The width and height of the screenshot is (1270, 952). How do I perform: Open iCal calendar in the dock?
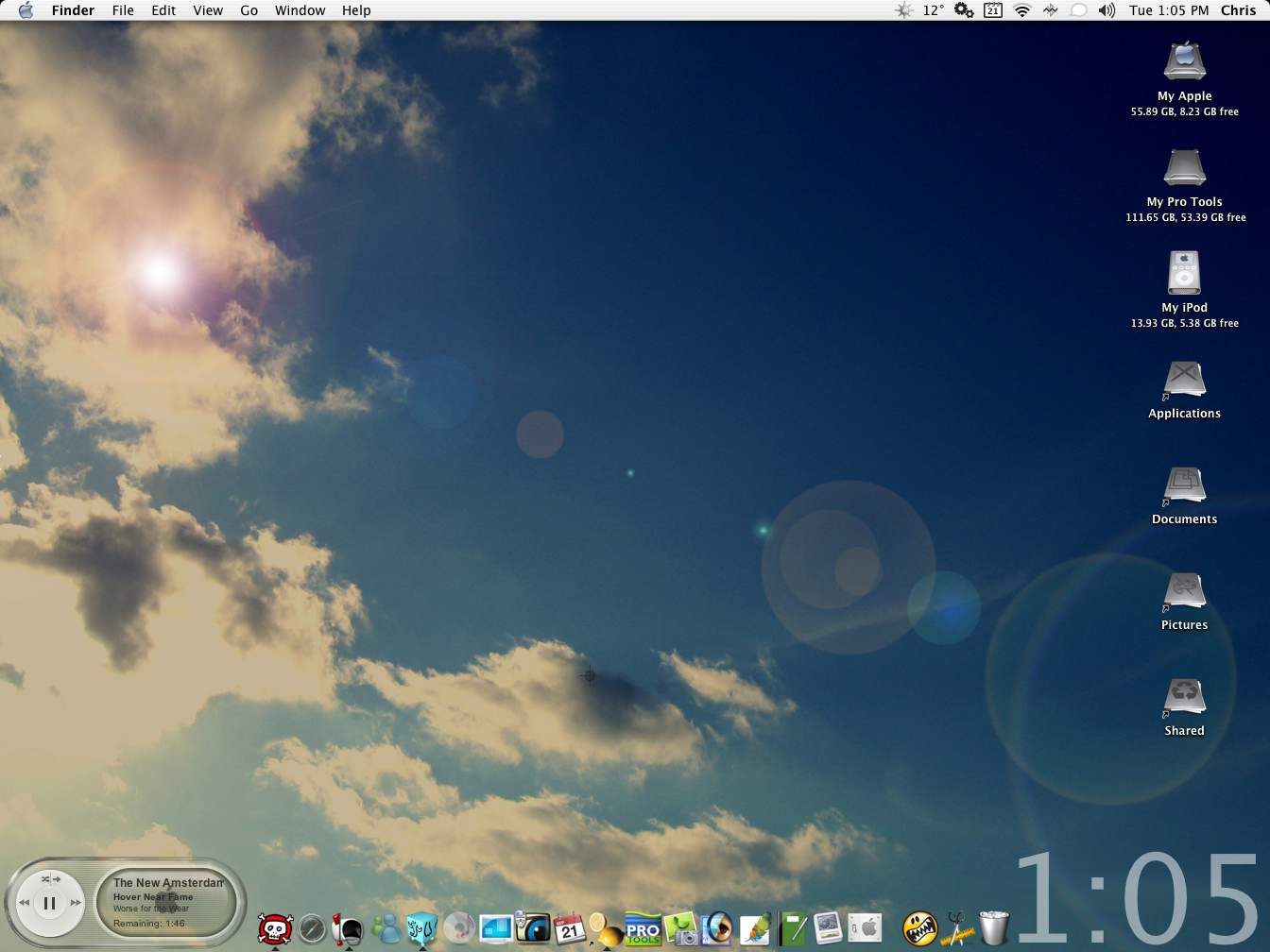click(x=569, y=929)
